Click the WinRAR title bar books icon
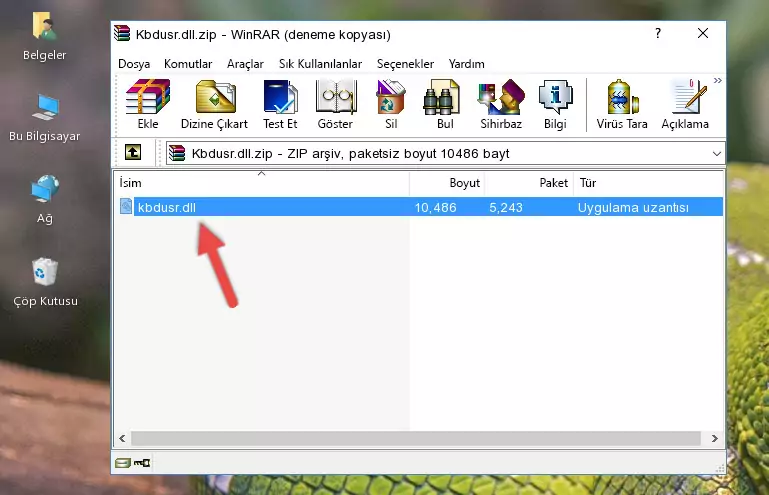The height and width of the screenshot is (495, 769). coord(122,33)
